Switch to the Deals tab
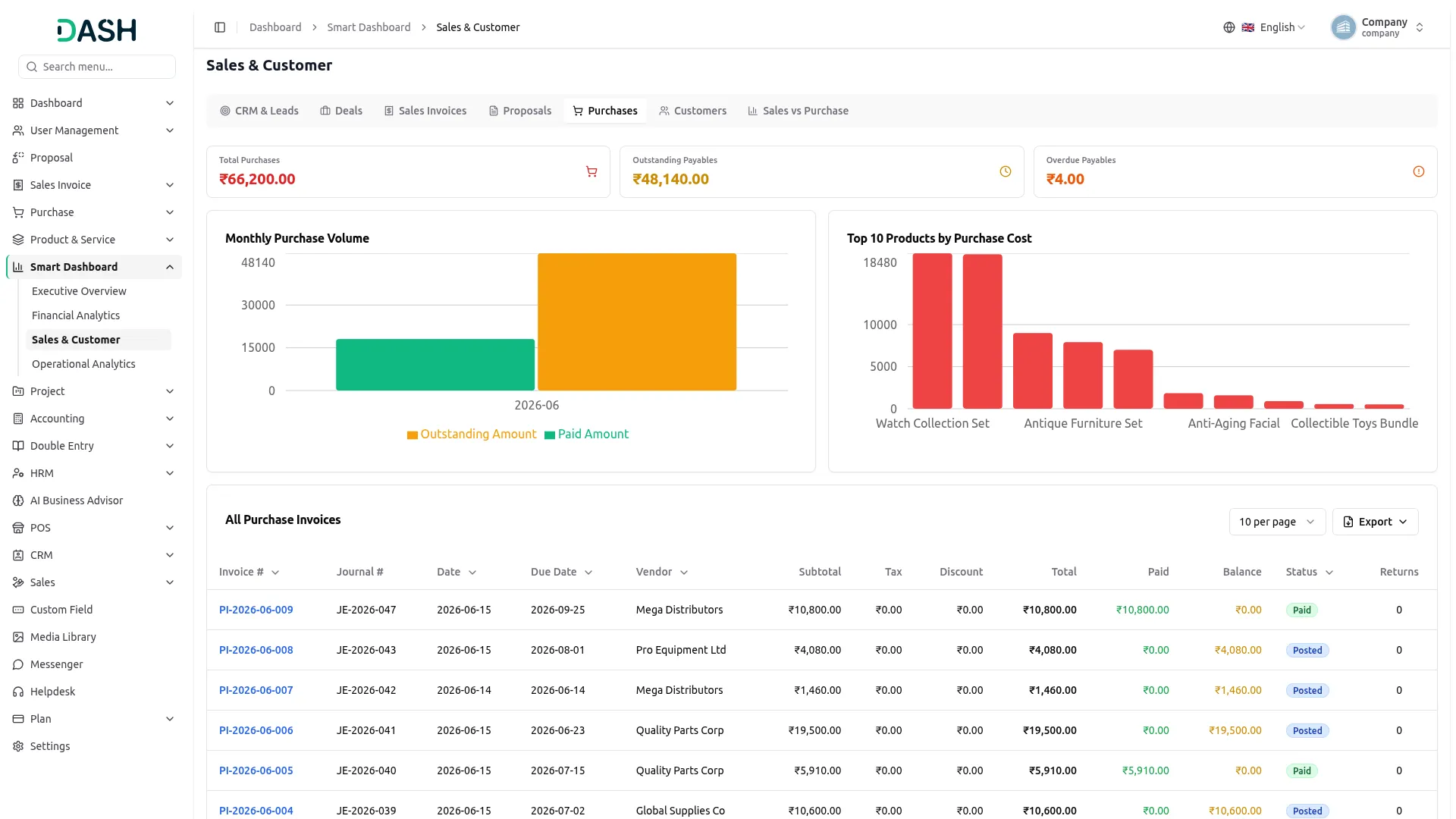This screenshot has height=819, width=1456. [x=341, y=111]
